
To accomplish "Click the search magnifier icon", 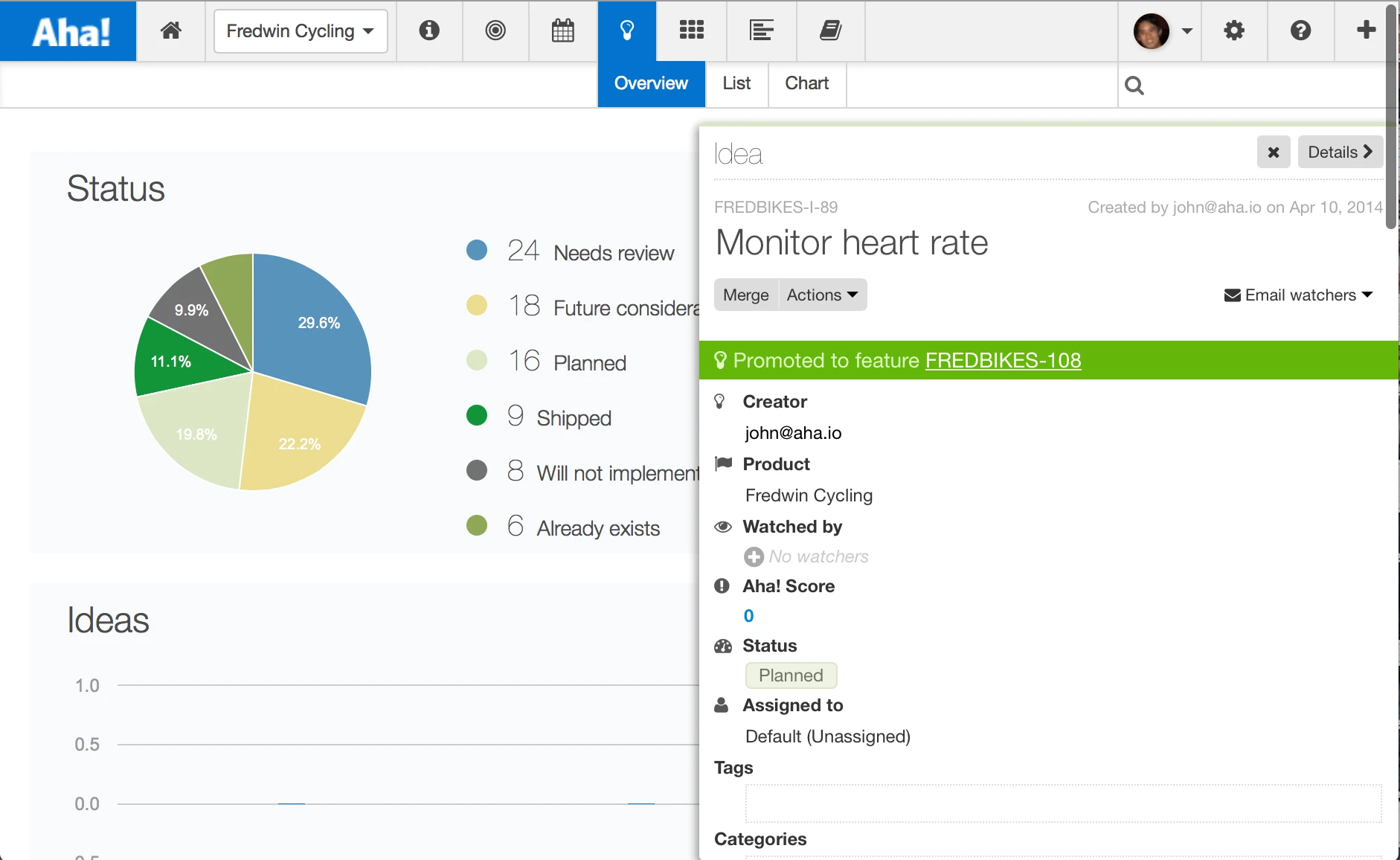I will pos(1134,86).
